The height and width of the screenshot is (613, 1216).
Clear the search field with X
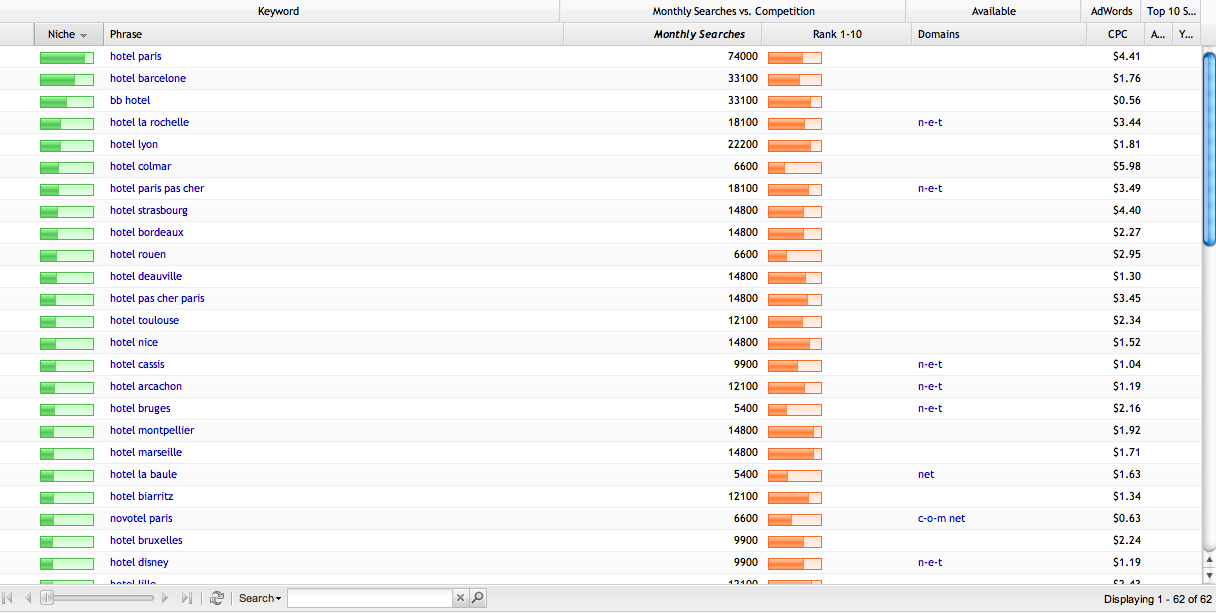[x=460, y=598]
